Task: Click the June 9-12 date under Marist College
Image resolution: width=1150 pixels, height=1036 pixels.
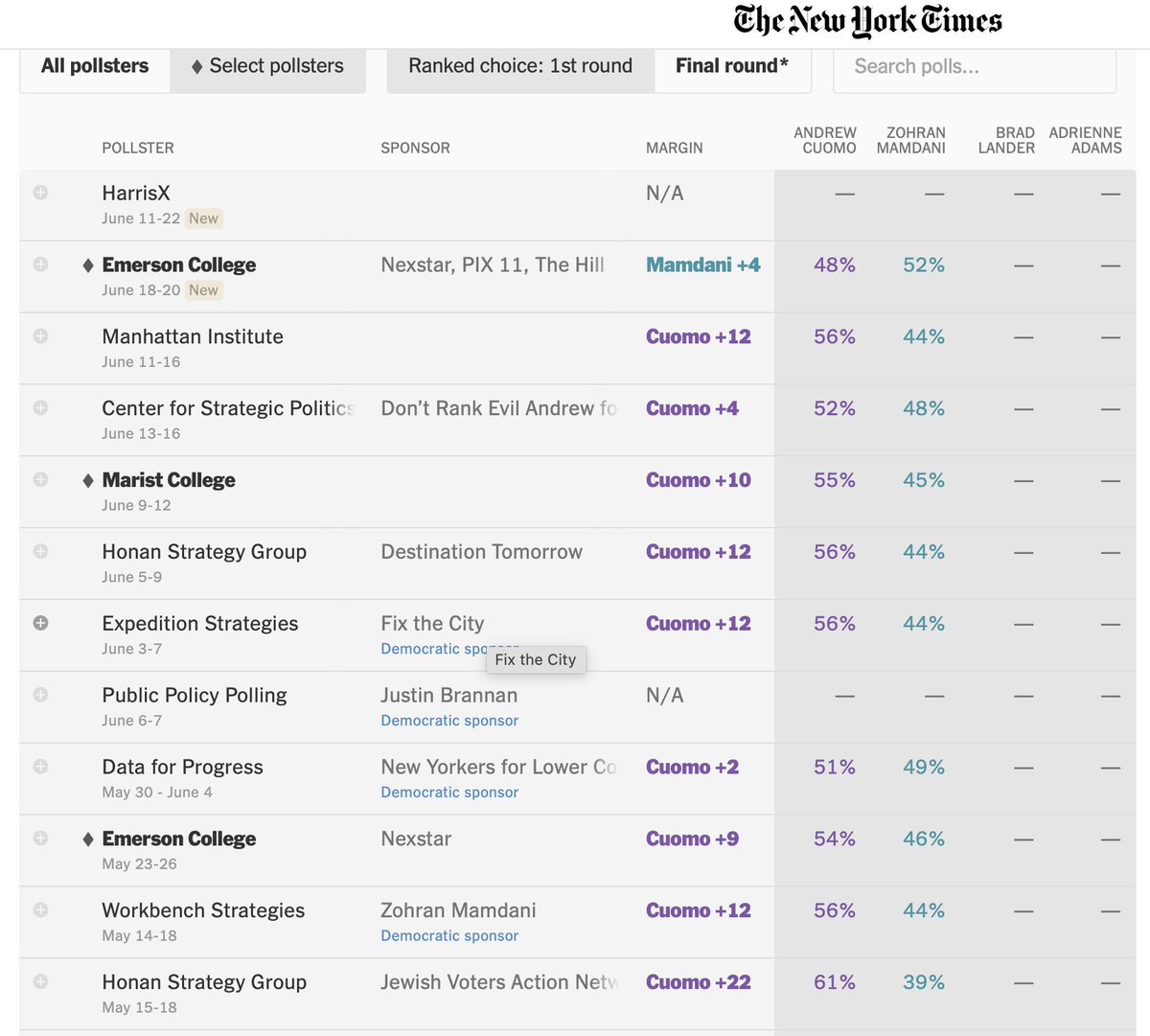Action: click(136, 505)
